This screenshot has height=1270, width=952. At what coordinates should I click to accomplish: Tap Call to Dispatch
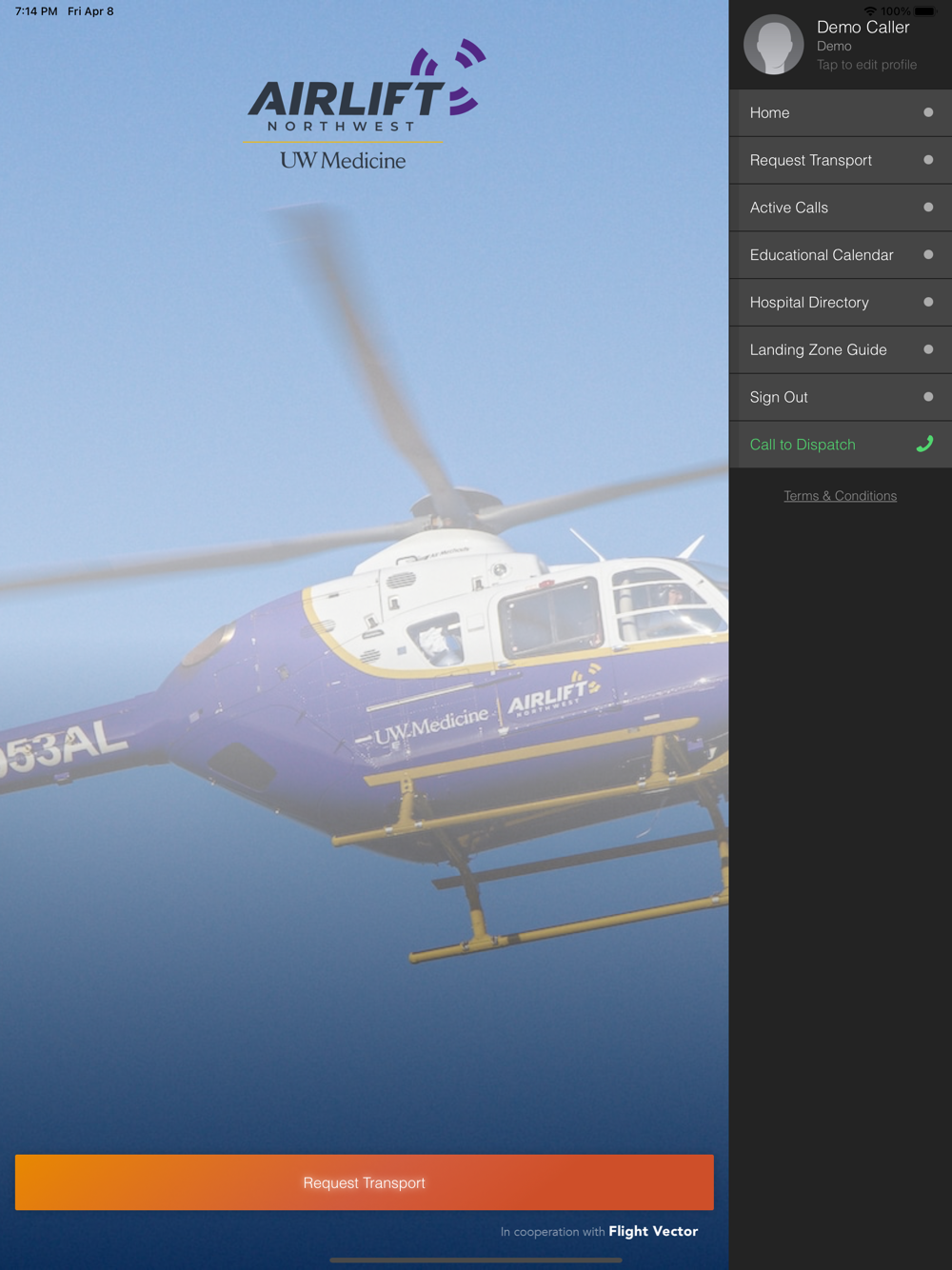[841, 445]
